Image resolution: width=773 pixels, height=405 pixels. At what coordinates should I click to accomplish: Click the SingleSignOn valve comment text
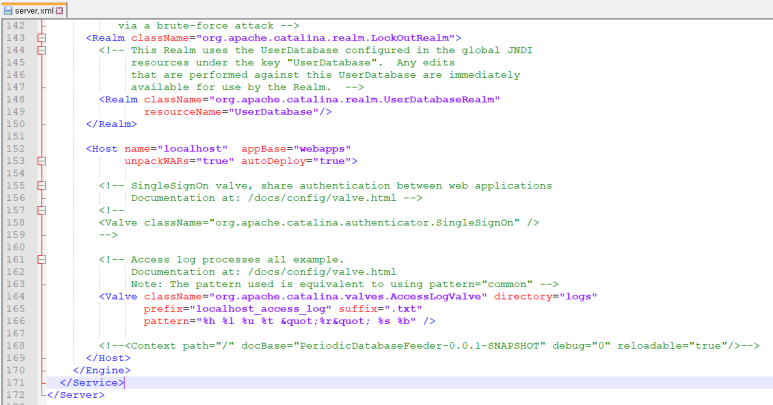[341, 186]
